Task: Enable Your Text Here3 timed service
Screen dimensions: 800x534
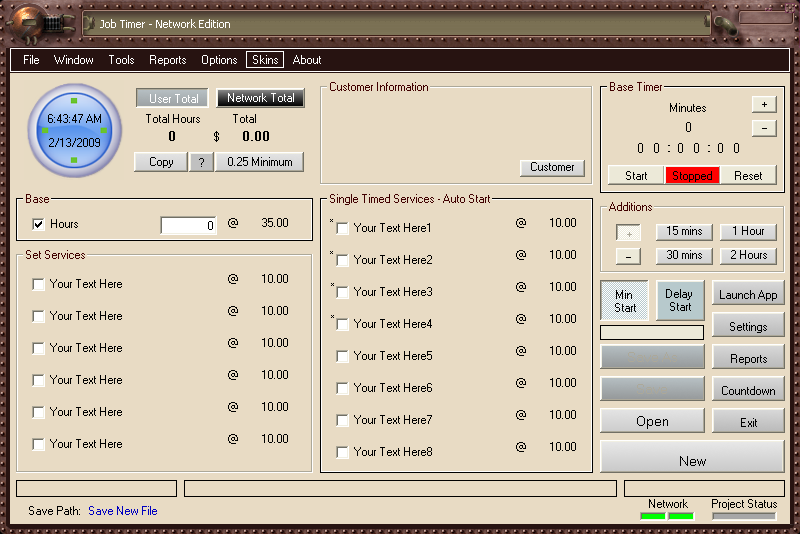Action: coord(342,292)
